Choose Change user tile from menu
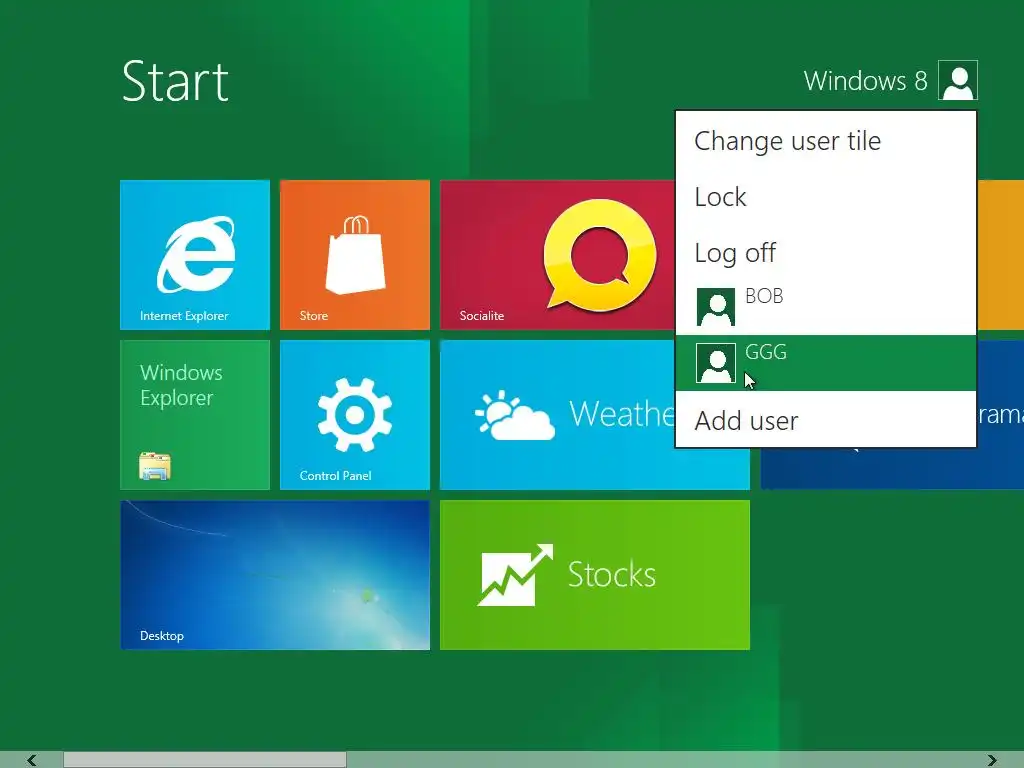This screenshot has height=768, width=1024. pos(825,141)
